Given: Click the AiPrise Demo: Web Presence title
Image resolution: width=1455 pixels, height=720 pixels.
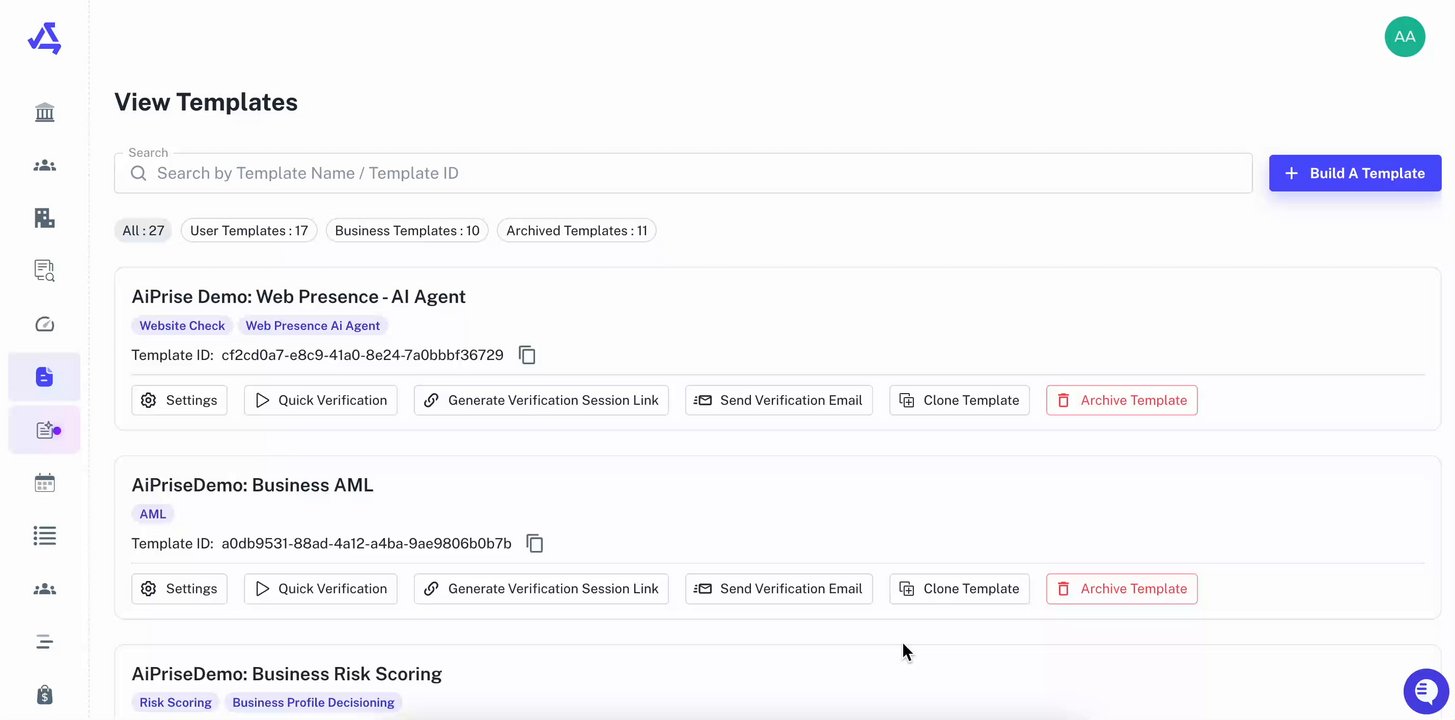Looking at the screenshot, I should click(299, 296).
